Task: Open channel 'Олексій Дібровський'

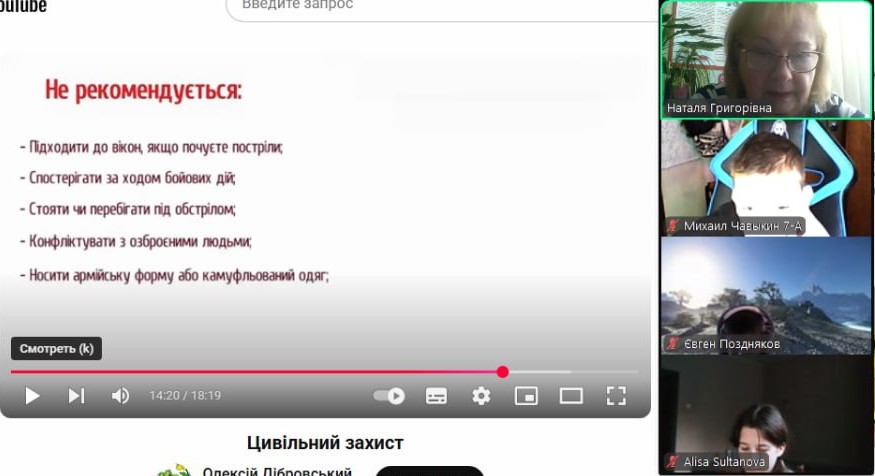Action: (277, 471)
